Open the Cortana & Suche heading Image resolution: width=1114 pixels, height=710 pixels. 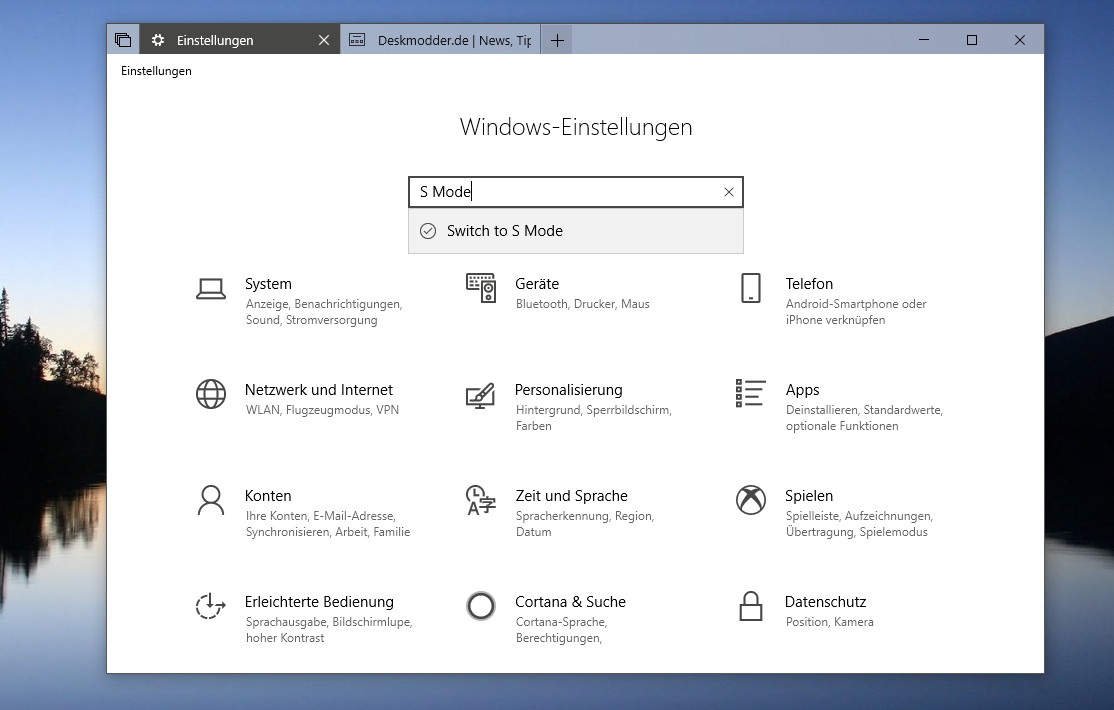click(570, 601)
